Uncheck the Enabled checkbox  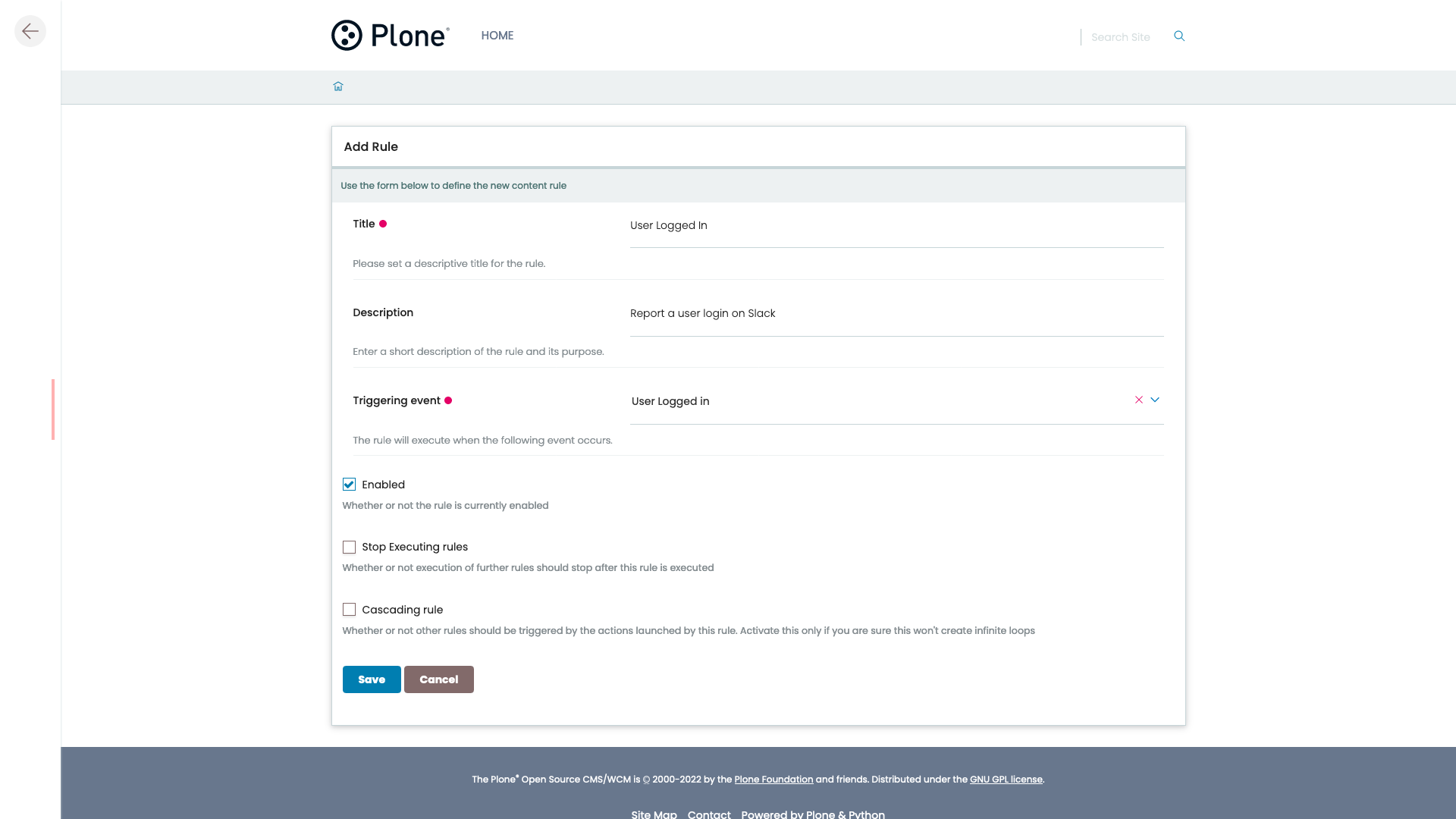click(x=349, y=485)
